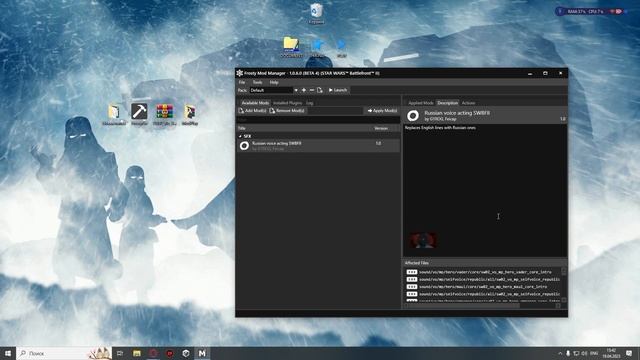Click the RAM CPU monitor widget
Viewport: 640px width, 360px height.
tap(591, 11)
